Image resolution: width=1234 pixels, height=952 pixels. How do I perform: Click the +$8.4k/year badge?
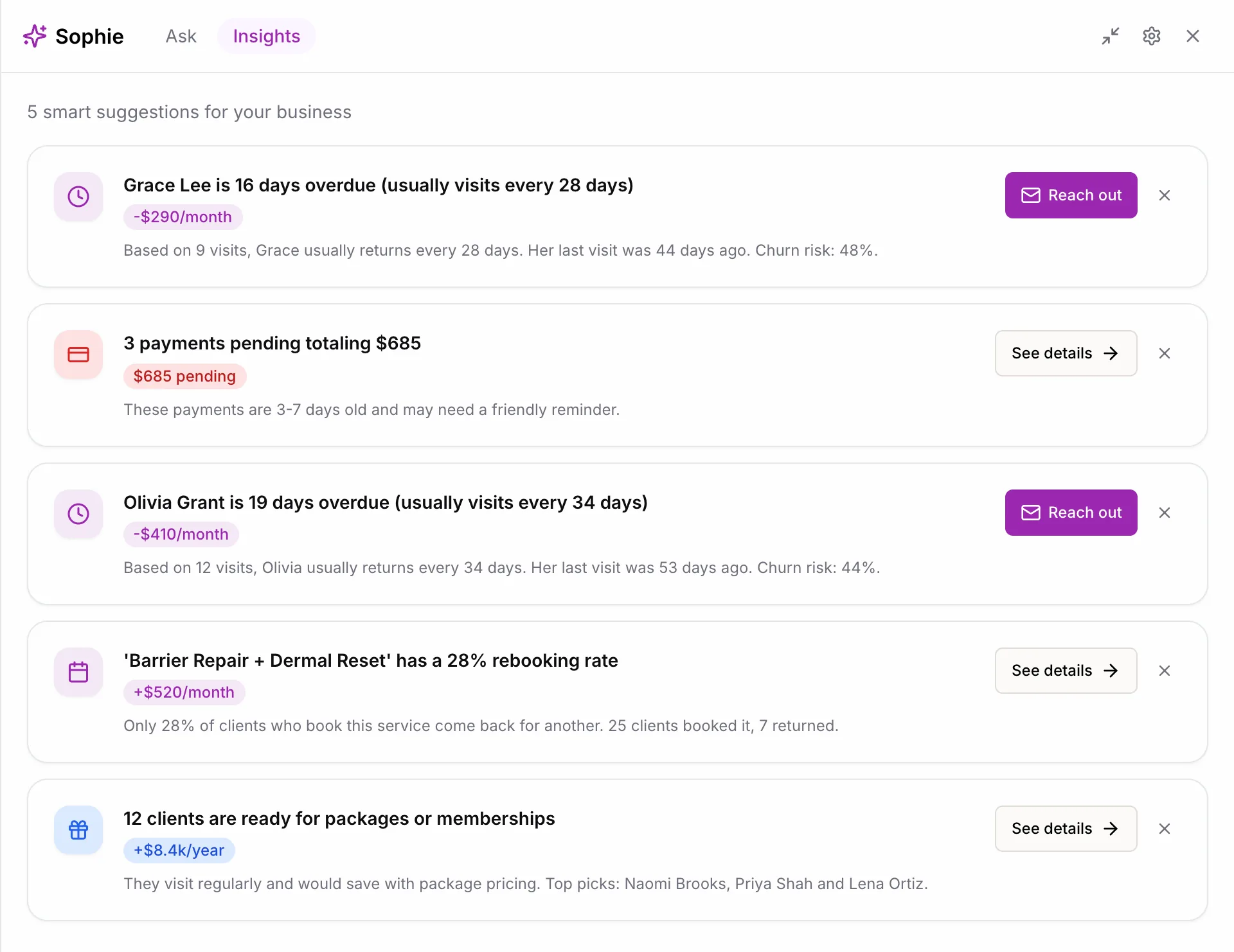tap(179, 851)
